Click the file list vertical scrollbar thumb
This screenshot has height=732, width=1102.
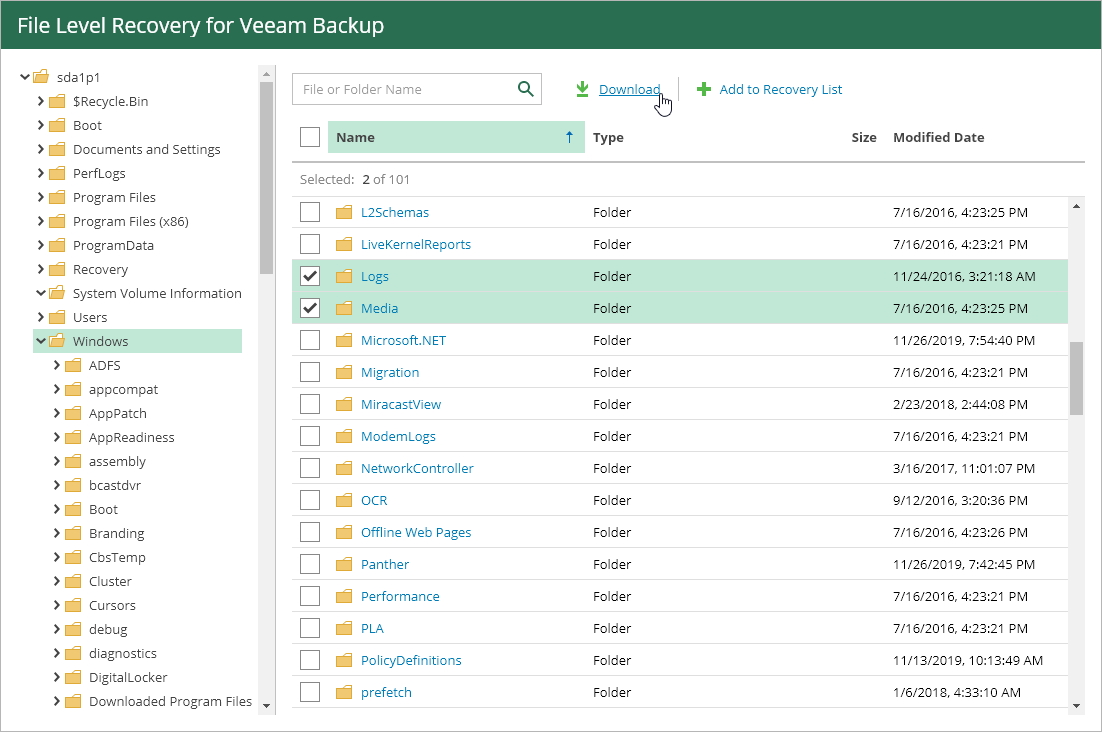point(1076,378)
